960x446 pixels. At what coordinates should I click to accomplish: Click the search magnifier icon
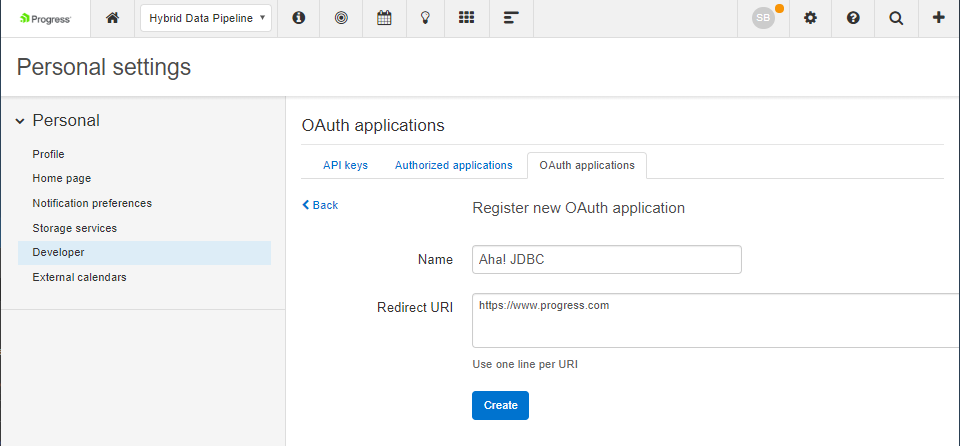[x=896, y=18]
